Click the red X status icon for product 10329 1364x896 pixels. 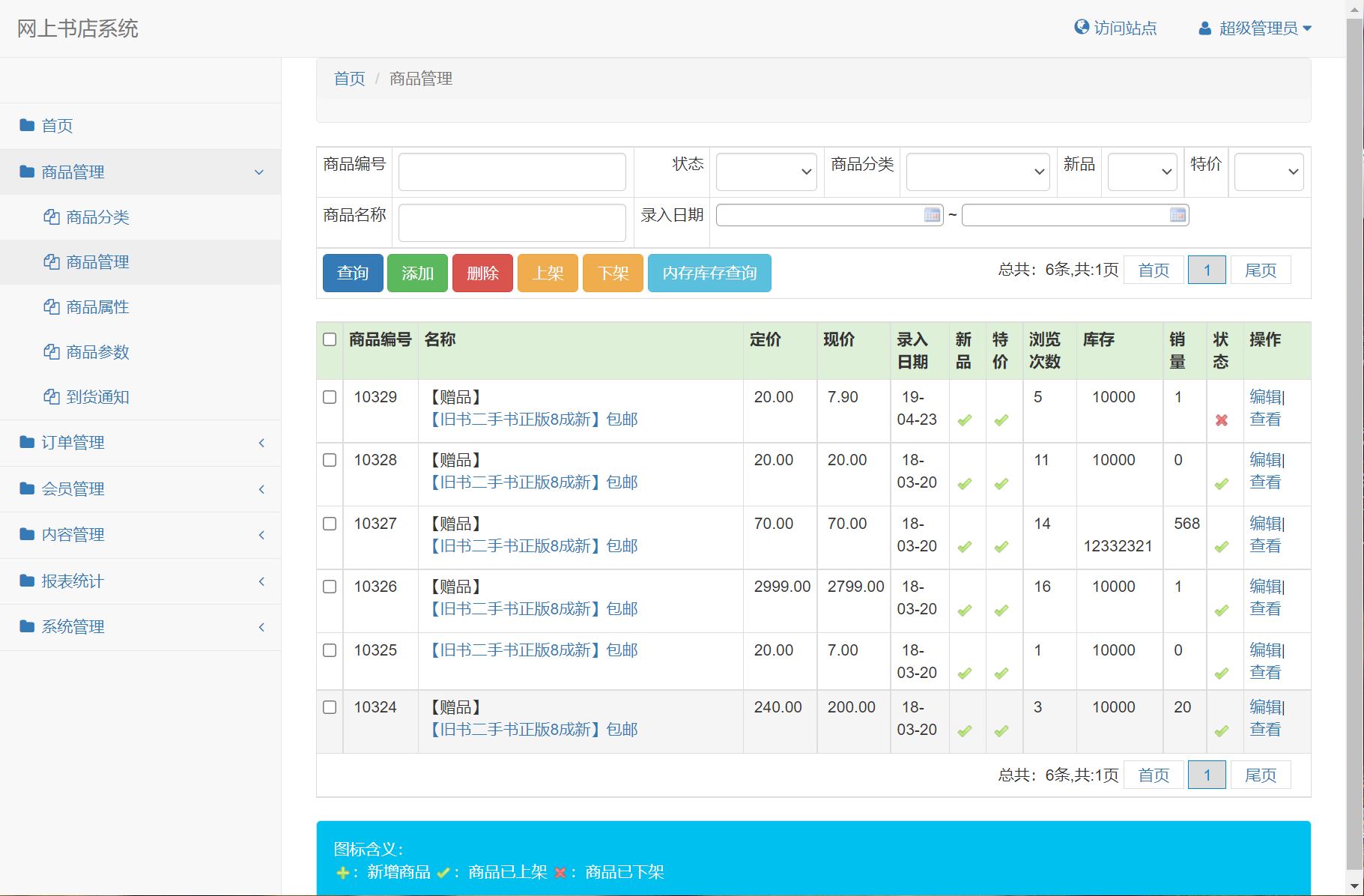[1222, 420]
